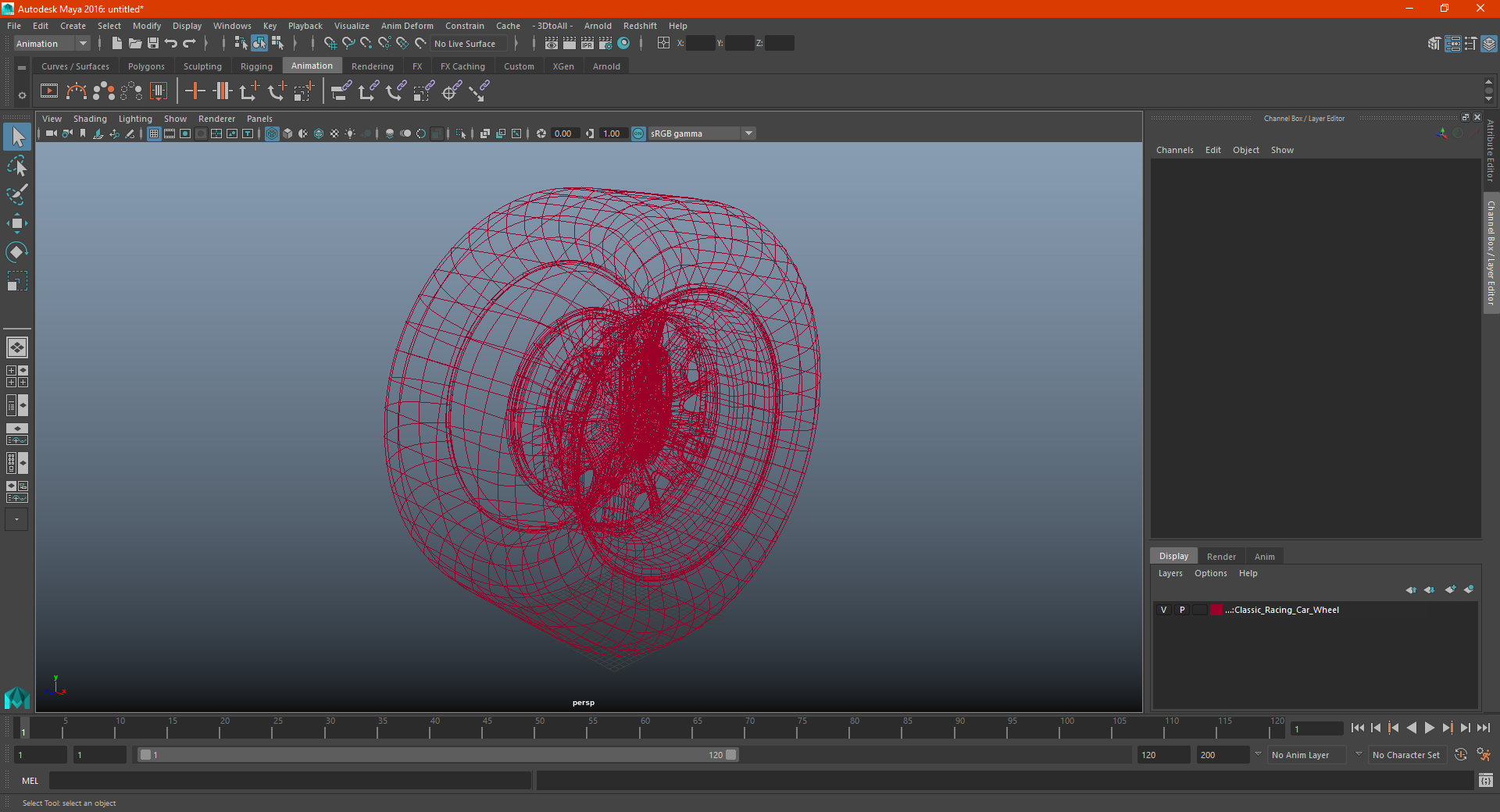Screen dimensions: 1500x812
Task: Click the layer color swatch
Action: tap(1216, 610)
